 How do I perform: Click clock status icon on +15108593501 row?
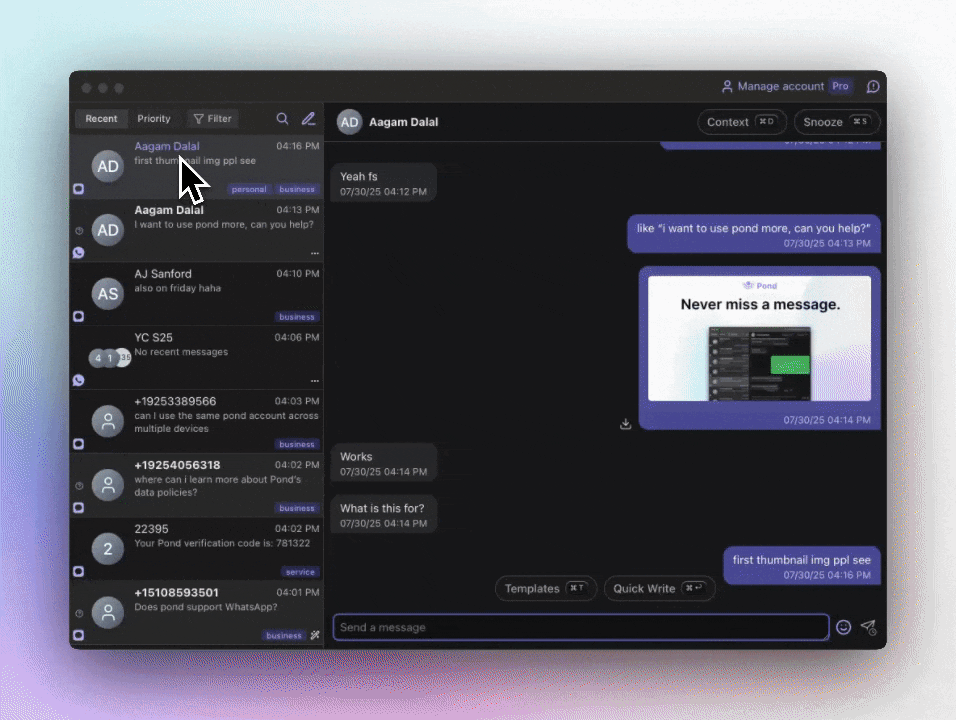79,613
